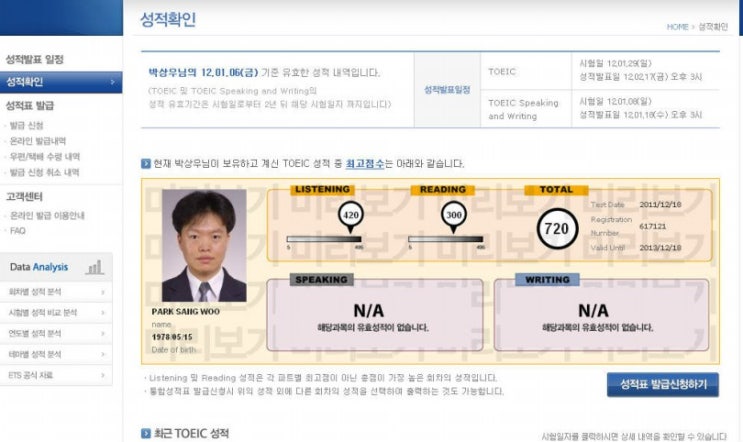This screenshot has width=743, height=442.
Task: Click arrow icon beside 최근 TOEIC 성적
Action: point(146,433)
